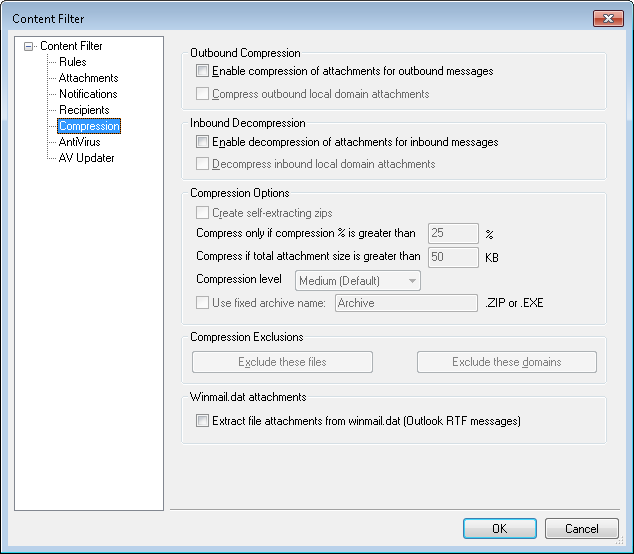634x554 pixels.
Task: Close the Content Filter dialog window
Action: pos(607,18)
